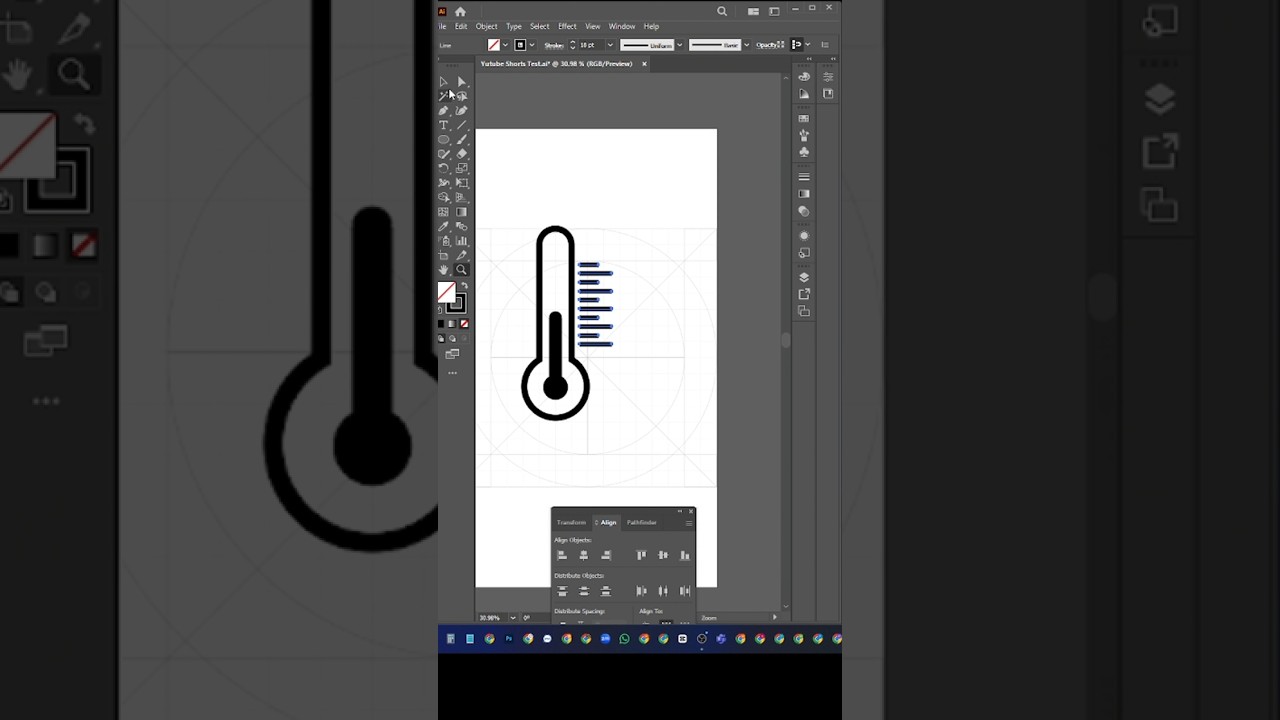Open the Select menu
1280x720 pixels.
coord(540,26)
